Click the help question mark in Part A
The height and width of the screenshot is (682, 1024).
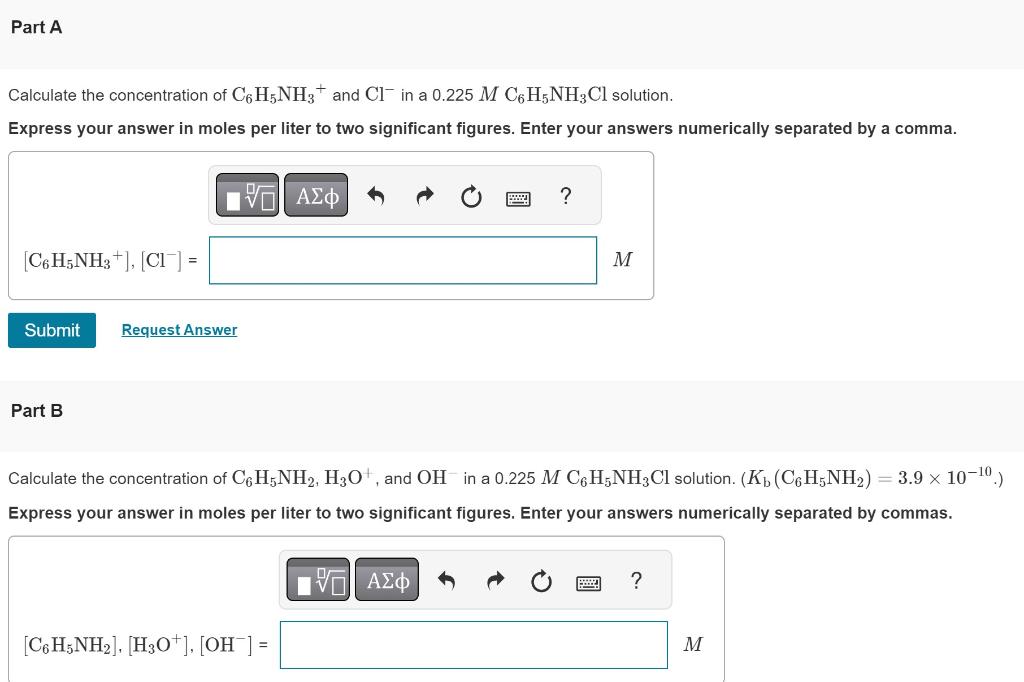pyautogui.click(x=565, y=196)
